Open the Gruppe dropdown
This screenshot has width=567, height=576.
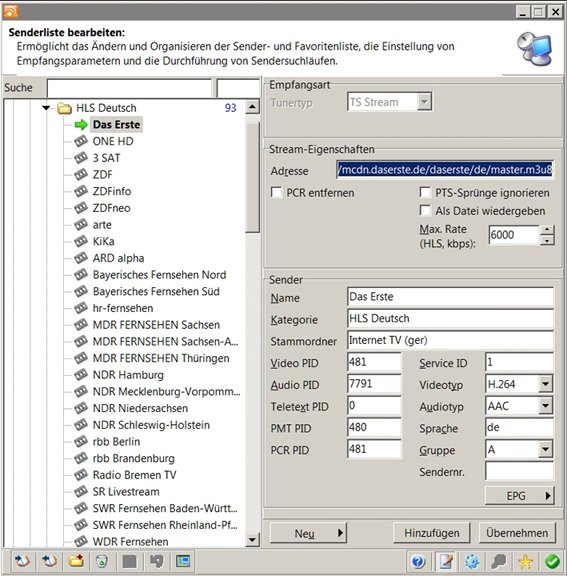pos(546,449)
